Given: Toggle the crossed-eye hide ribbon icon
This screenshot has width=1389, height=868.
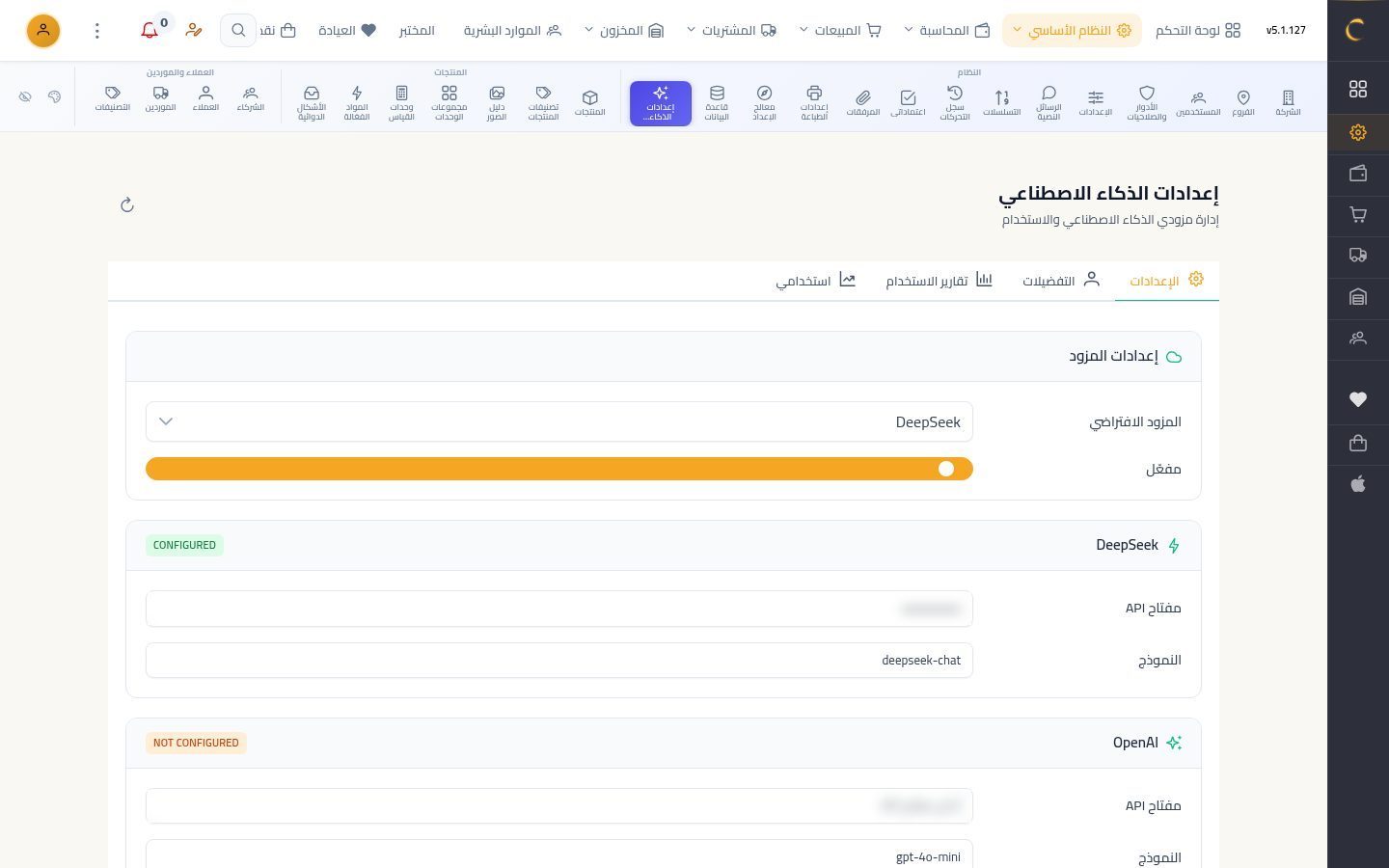Looking at the screenshot, I should (25, 96).
